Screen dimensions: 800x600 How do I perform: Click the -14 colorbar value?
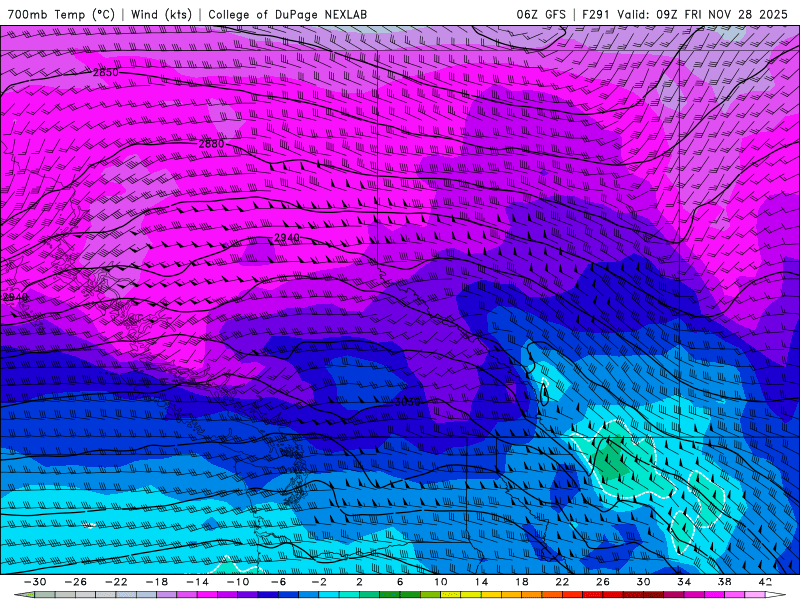tap(197, 582)
